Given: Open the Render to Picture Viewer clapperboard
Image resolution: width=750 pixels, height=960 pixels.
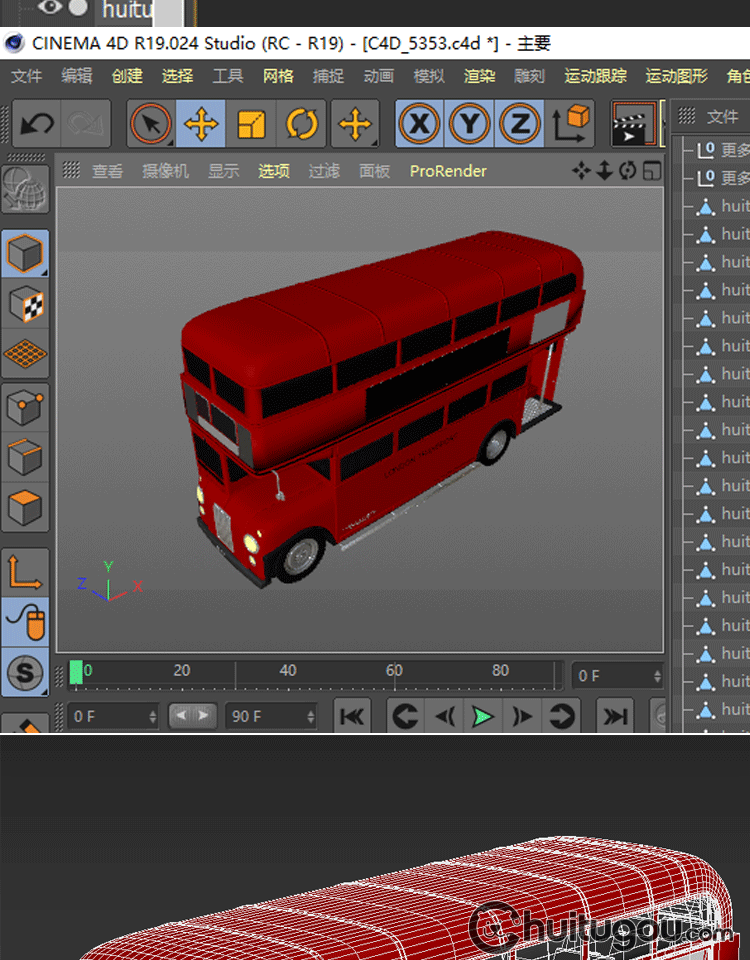Looking at the screenshot, I should (x=632, y=126).
